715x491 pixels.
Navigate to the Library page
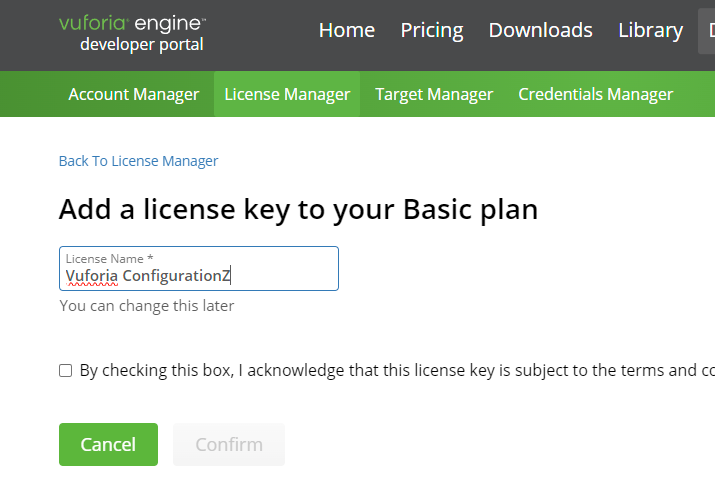[650, 31]
